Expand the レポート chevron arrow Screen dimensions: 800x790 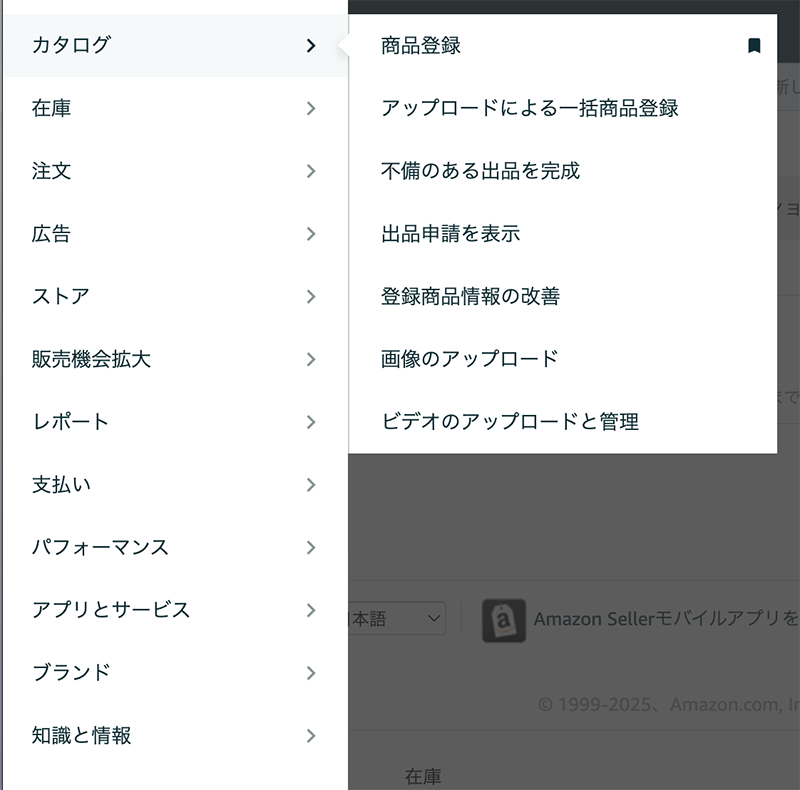[x=311, y=422]
